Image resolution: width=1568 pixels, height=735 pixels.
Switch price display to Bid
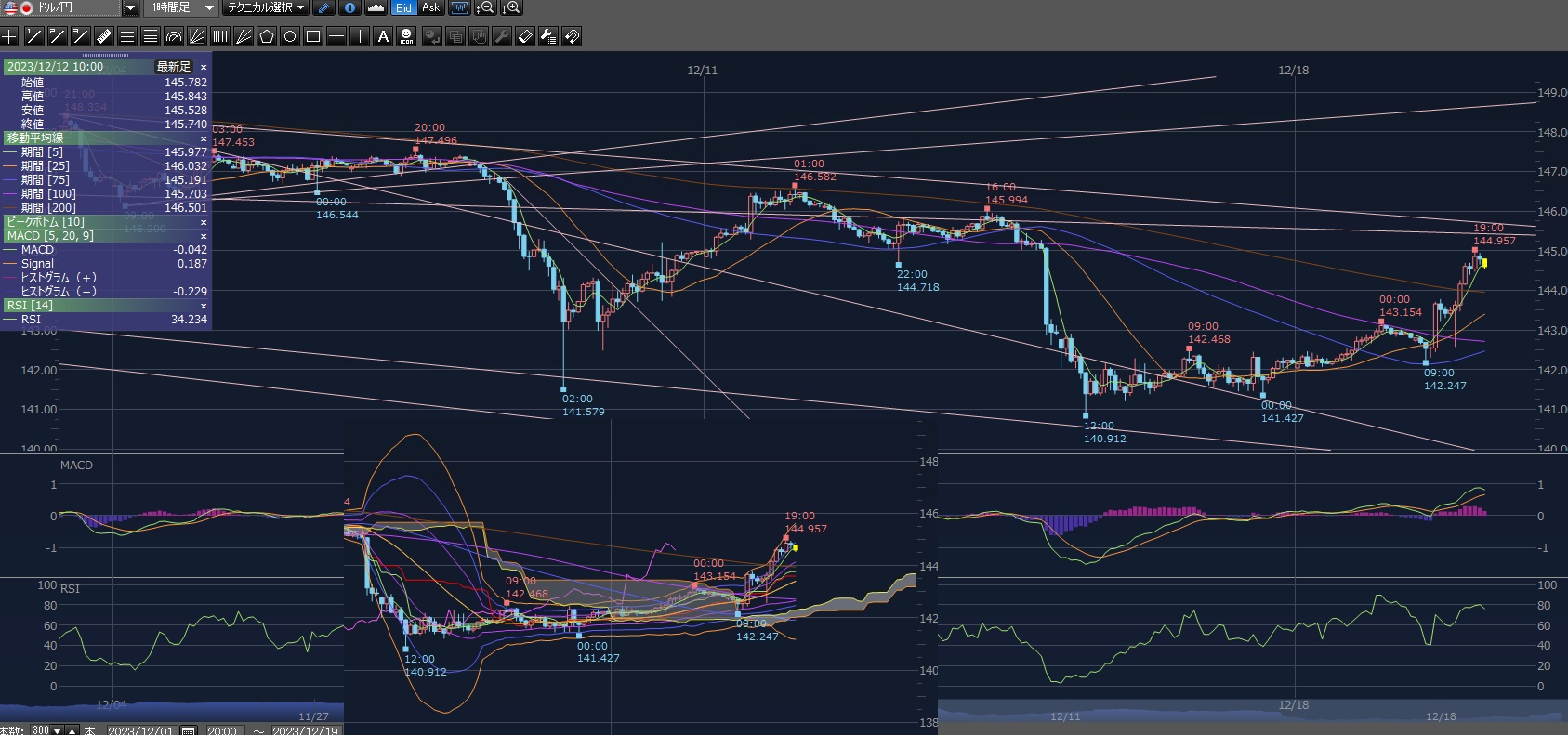point(403,7)
